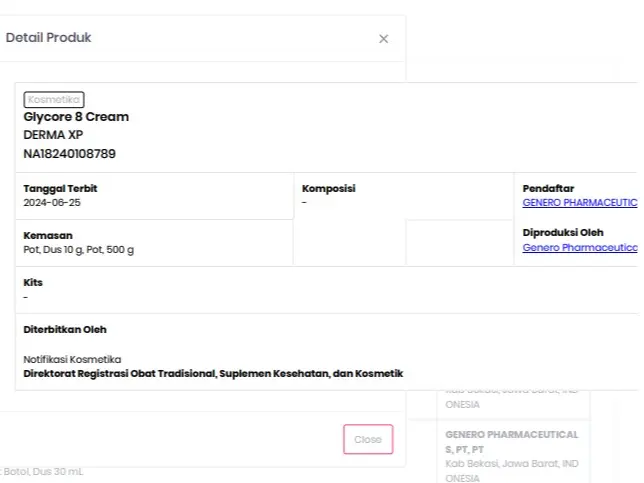The image size is (644, 483).
Task: Click the Detail Produk dialog title
Action: point(48,37)
